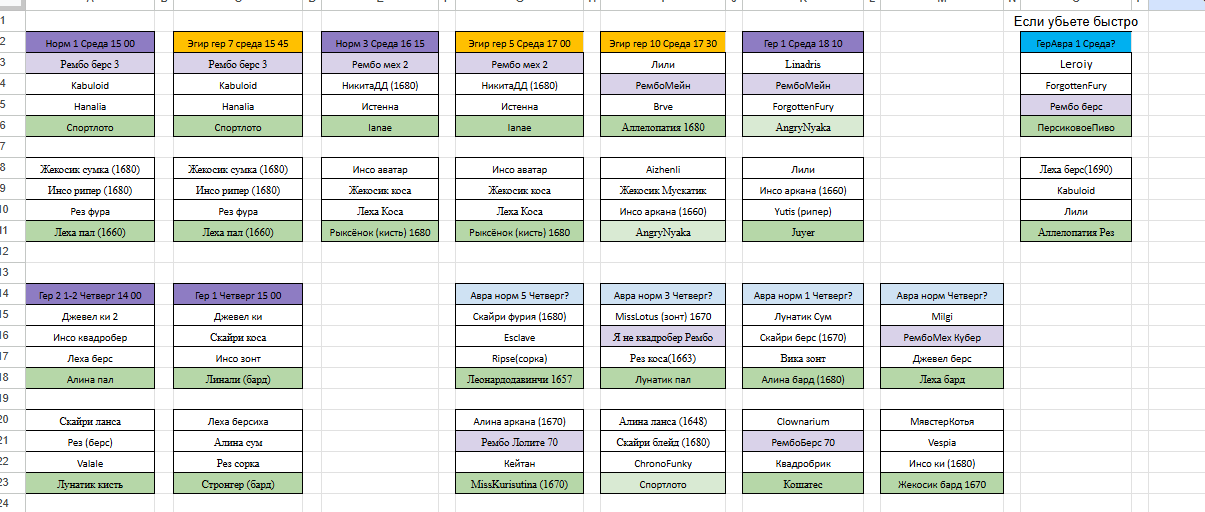This screenshot has height=512, width=1205.
Task: Click the green 'Стронгер (бард)' cell
Action: point(238,484)
